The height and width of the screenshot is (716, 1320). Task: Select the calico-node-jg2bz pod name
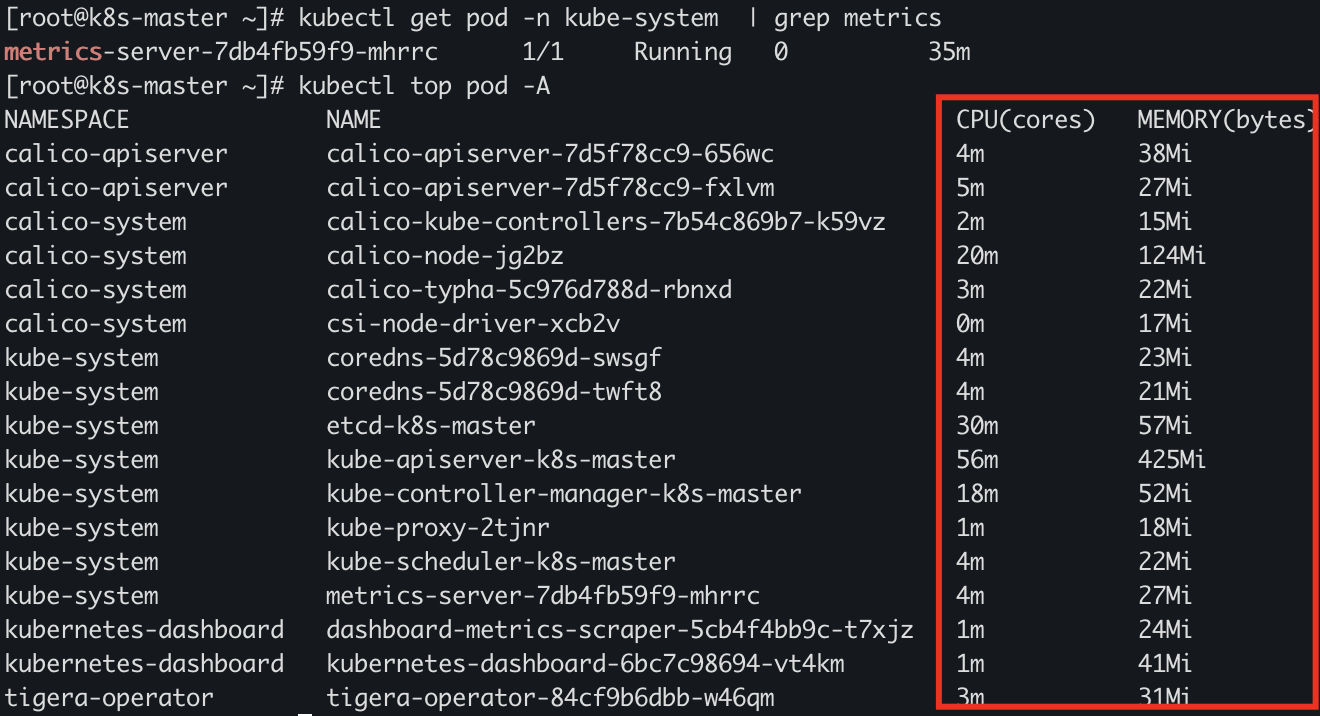click(x=452, y=256)
